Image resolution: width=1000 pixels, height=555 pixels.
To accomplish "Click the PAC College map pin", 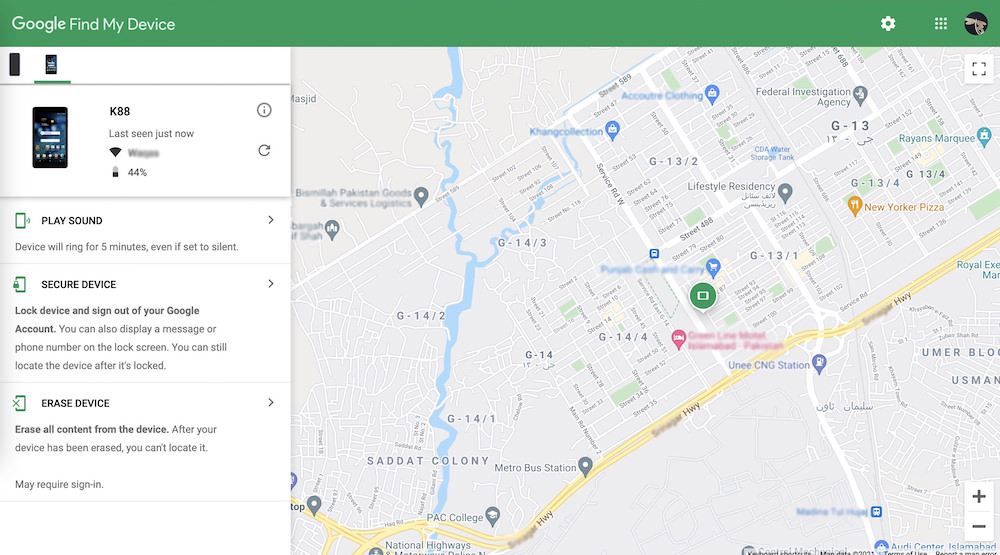I will (492, 515).
